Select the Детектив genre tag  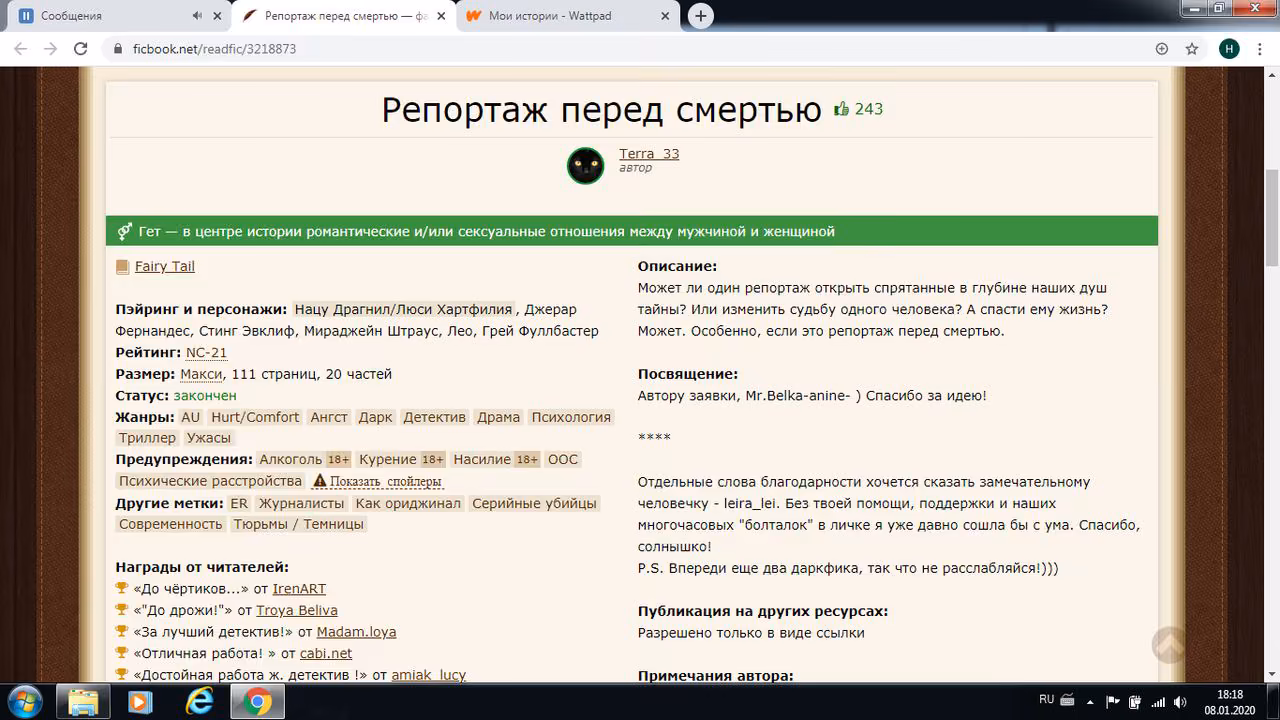click(x=435, y=417)
